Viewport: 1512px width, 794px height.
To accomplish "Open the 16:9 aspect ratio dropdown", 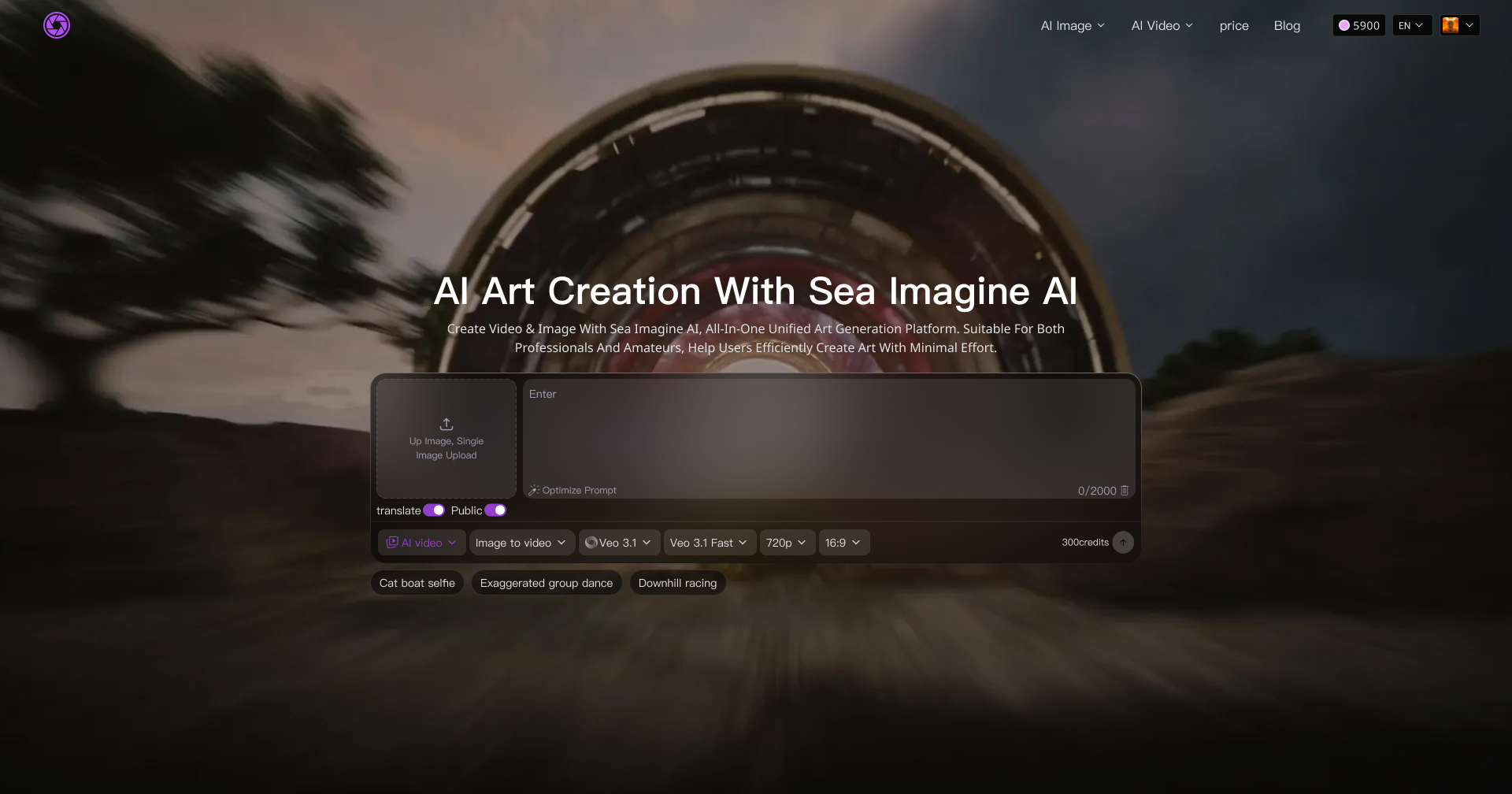I will (843, 542).
